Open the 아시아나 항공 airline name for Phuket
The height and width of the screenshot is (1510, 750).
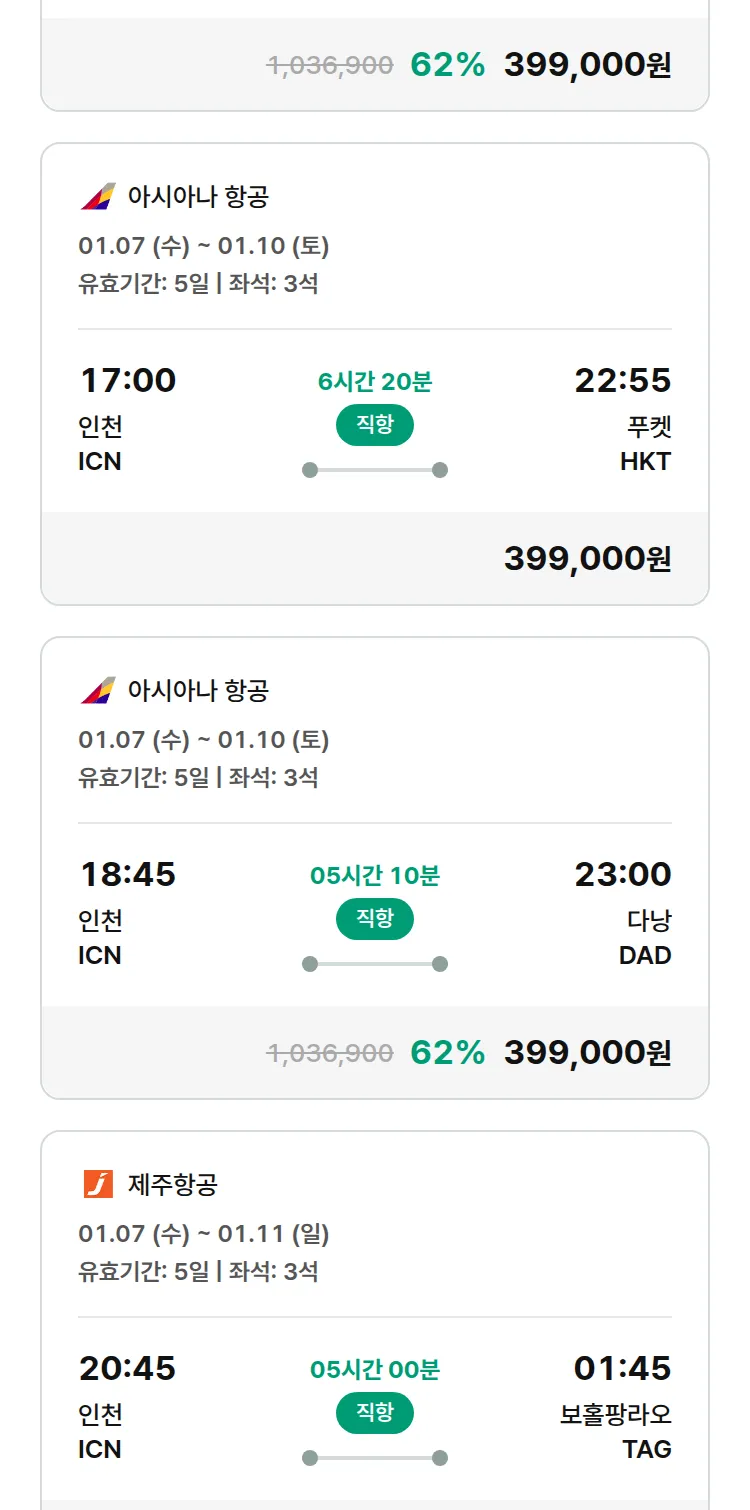click(198, 196)
